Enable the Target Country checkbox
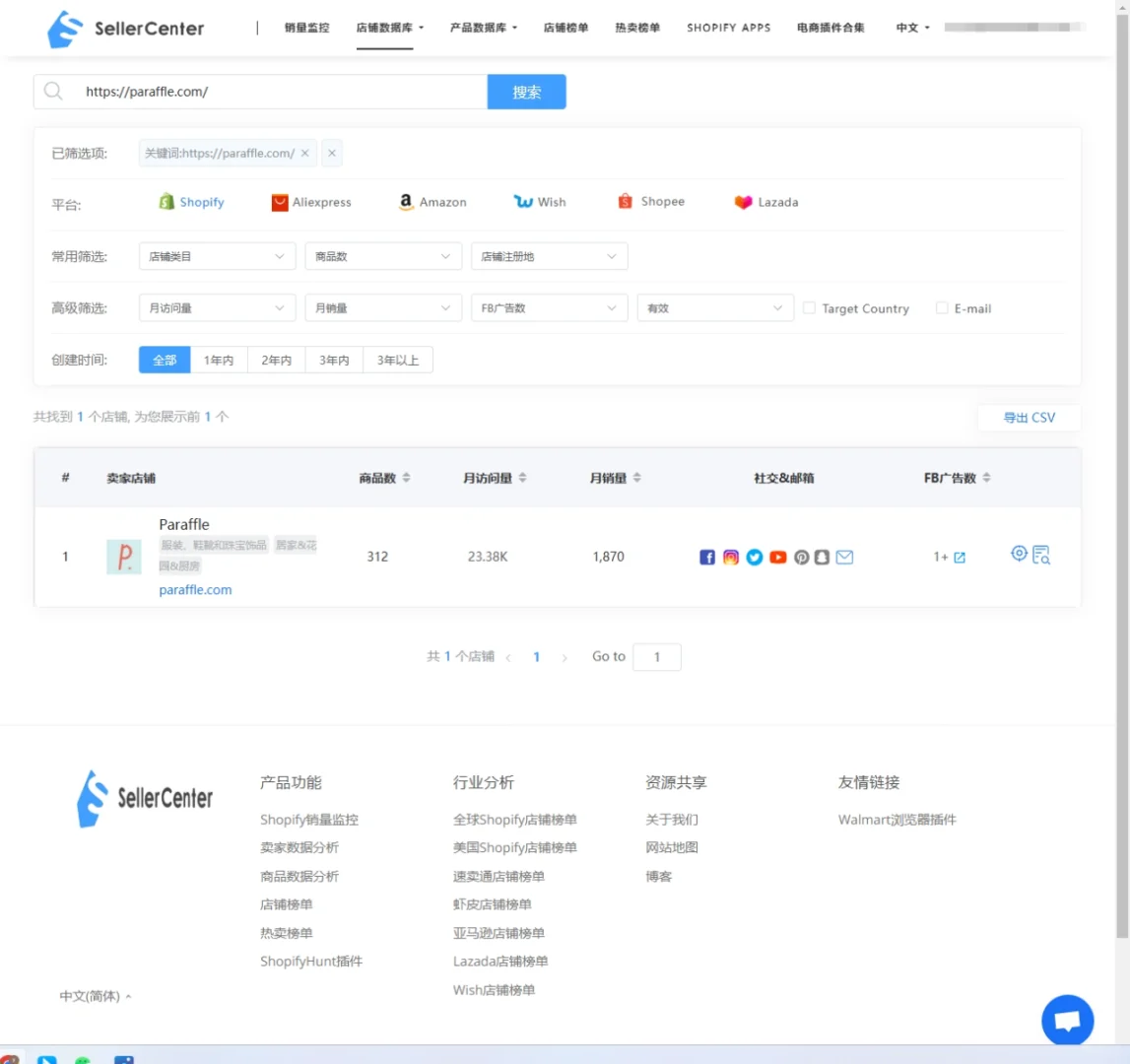 (x=809, y=308)
